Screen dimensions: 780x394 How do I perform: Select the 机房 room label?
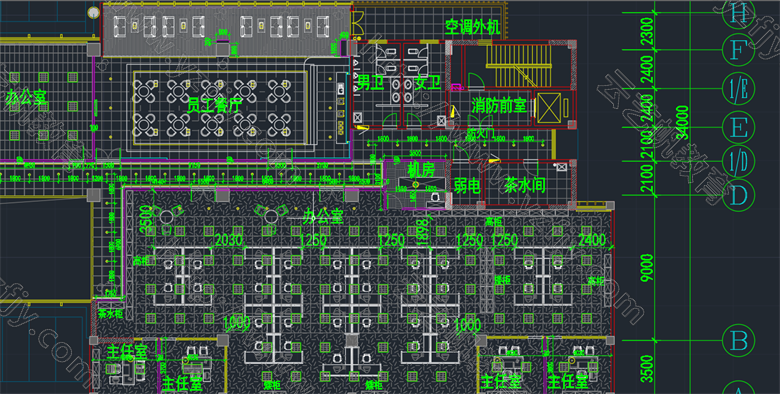(421, 170)
